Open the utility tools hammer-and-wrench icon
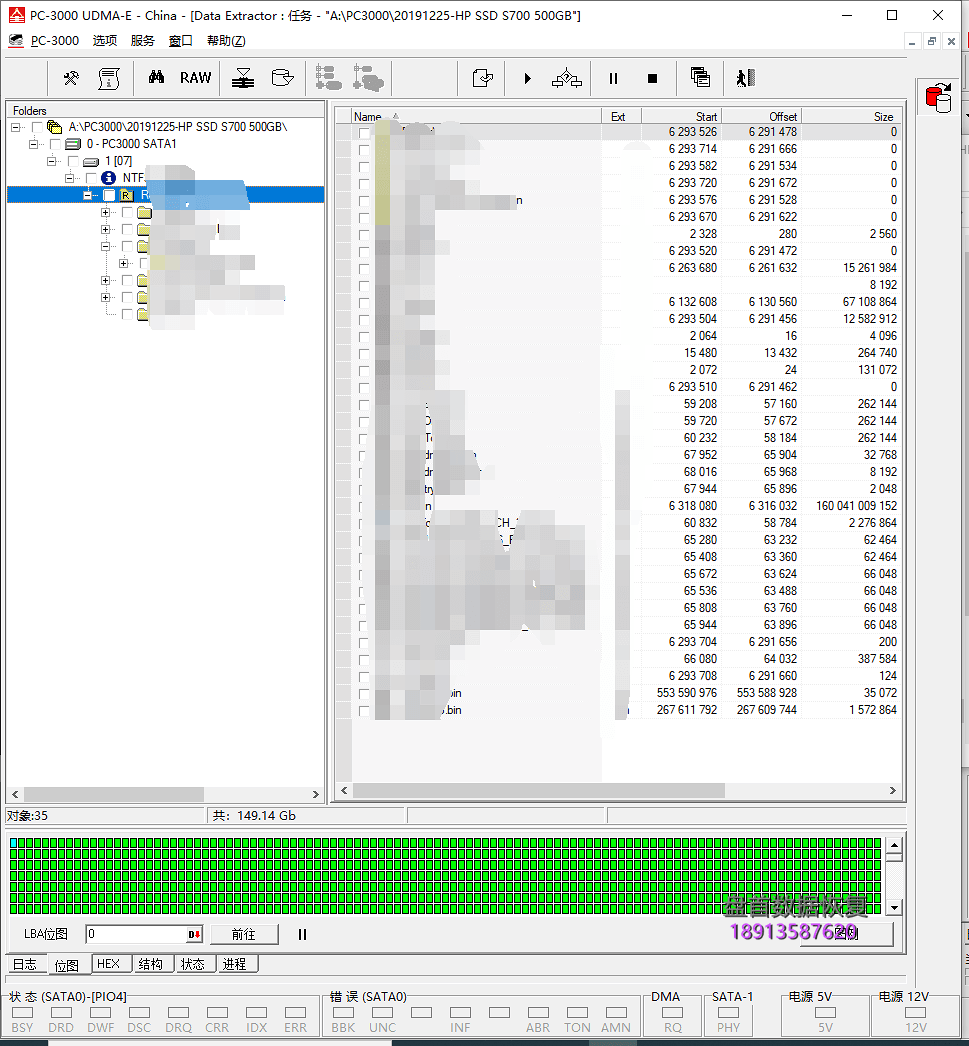 click(x=71, y=79)
